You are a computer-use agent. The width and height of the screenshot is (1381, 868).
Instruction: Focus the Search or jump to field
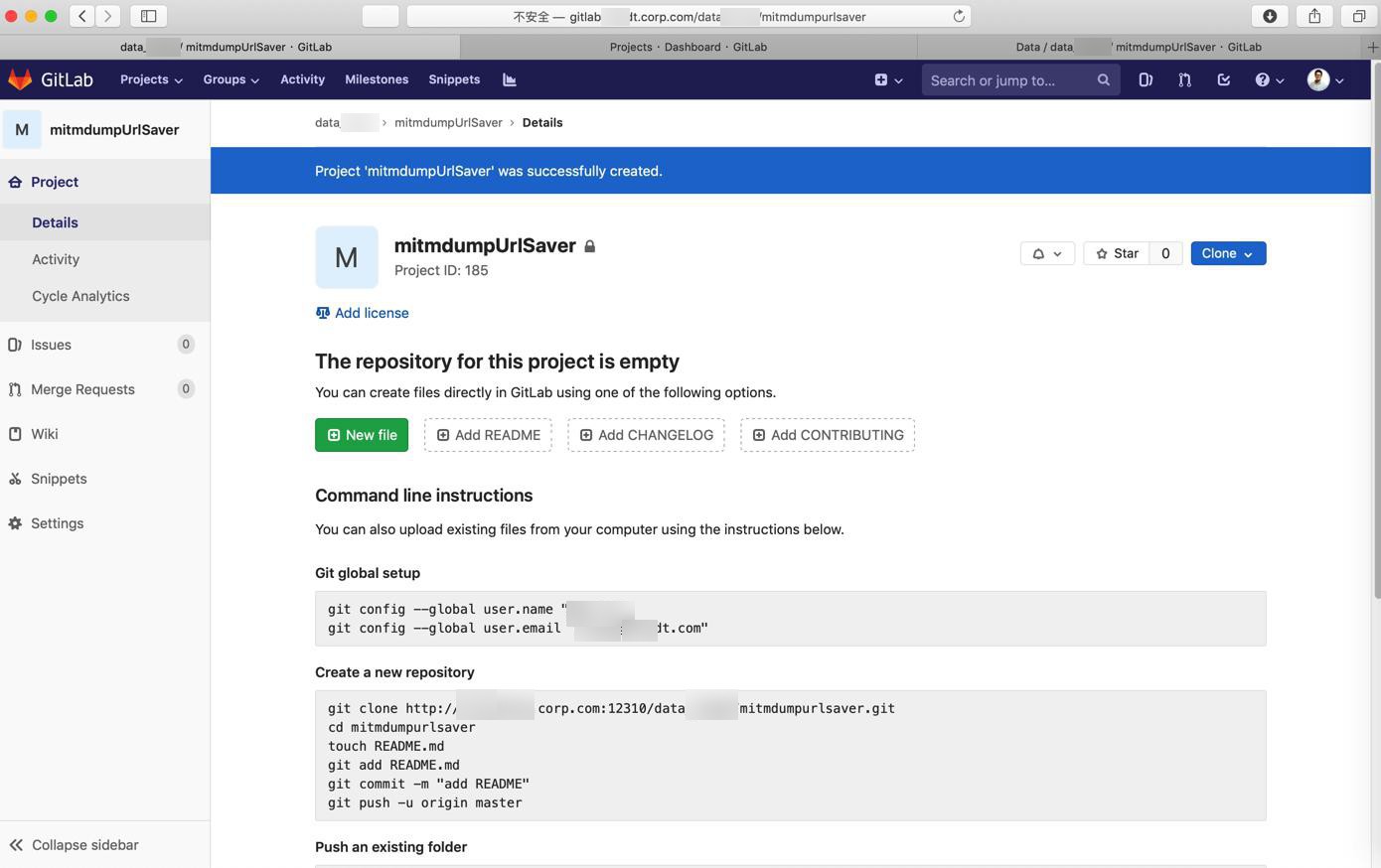tap(1020, 79)
